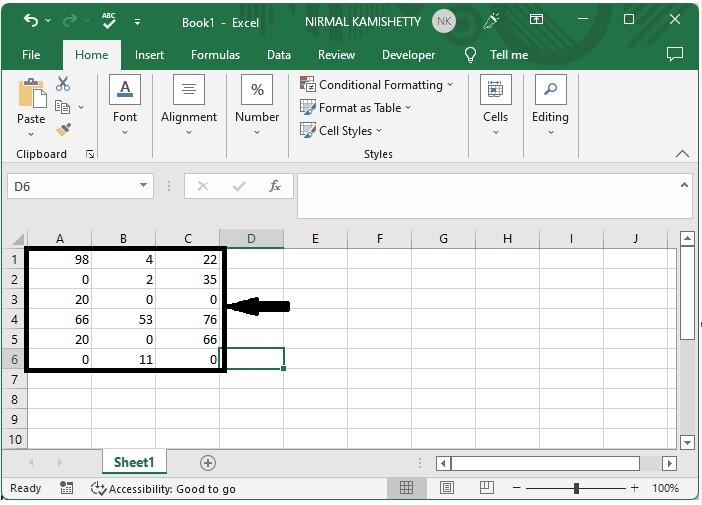
Task: Switch to Page Break Preview icon
Action: (486, 488)
